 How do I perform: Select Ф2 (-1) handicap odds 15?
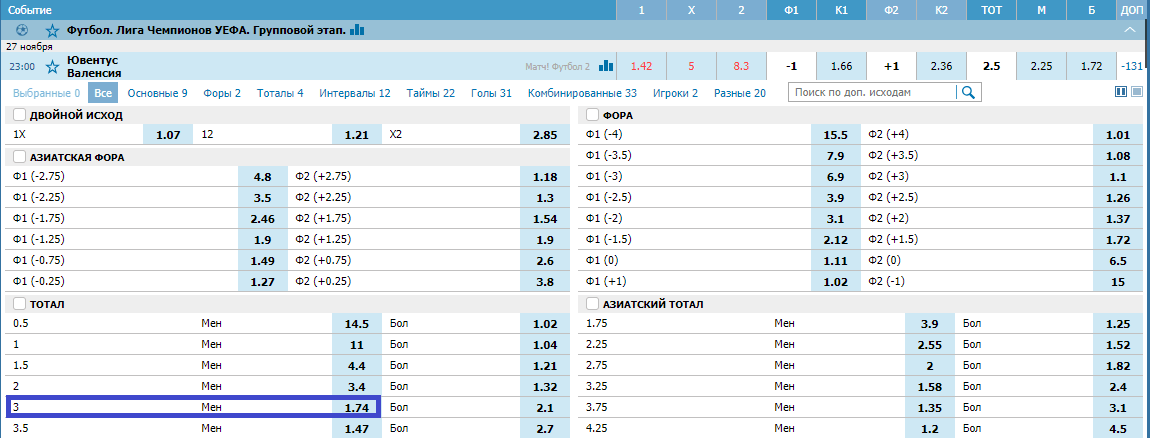pyautogui.click(x=1118, y=281)
